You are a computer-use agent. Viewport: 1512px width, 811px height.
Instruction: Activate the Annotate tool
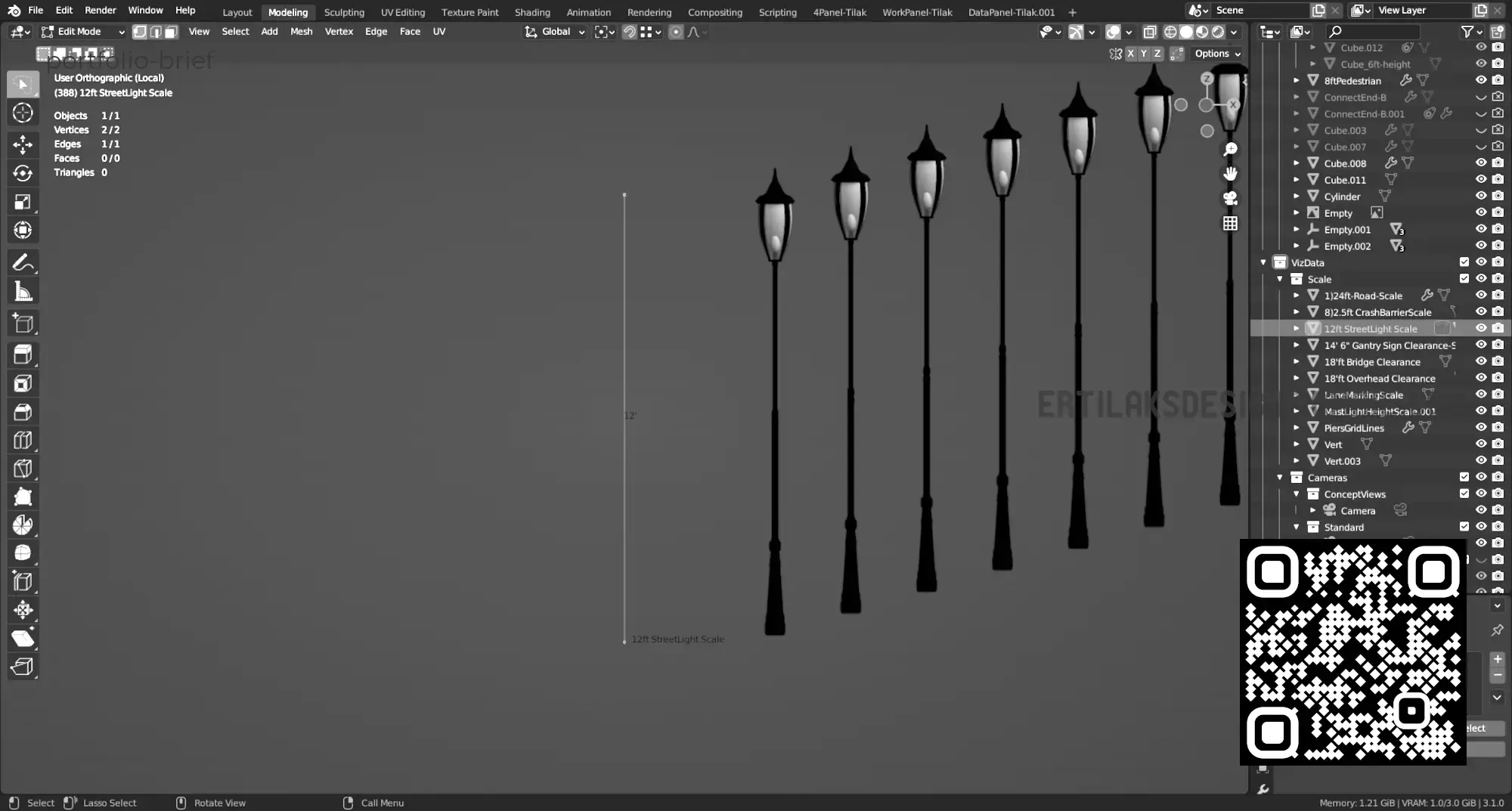[x=23, y=263]
